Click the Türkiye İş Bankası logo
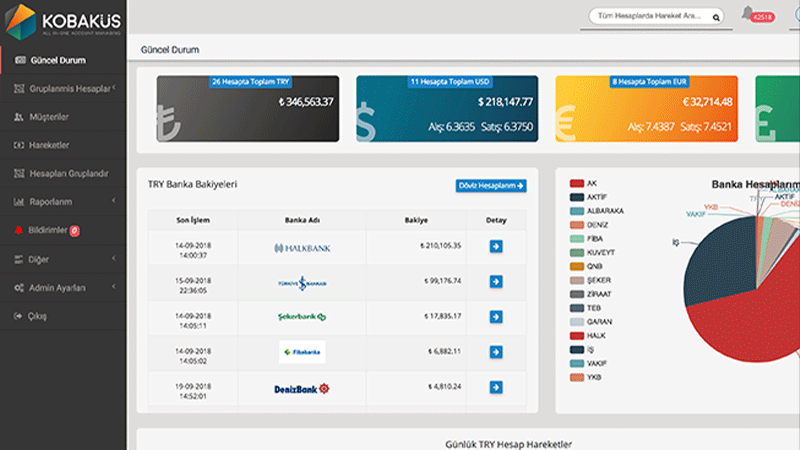This screenshot has width=800, height=450. coord(302,283)
